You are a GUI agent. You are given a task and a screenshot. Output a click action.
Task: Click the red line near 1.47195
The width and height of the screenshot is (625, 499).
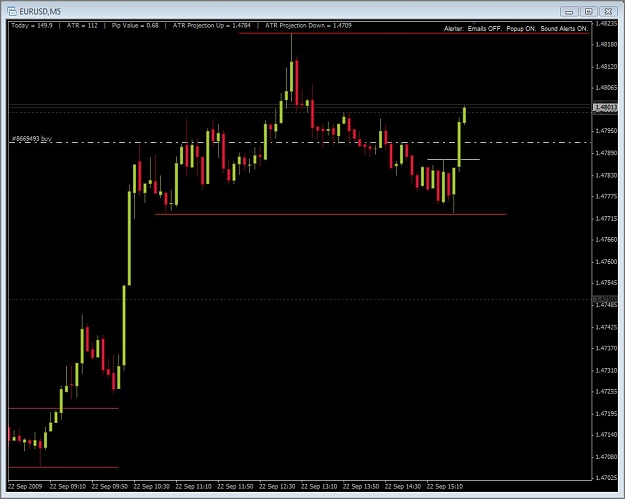click(x=63, y=408)
